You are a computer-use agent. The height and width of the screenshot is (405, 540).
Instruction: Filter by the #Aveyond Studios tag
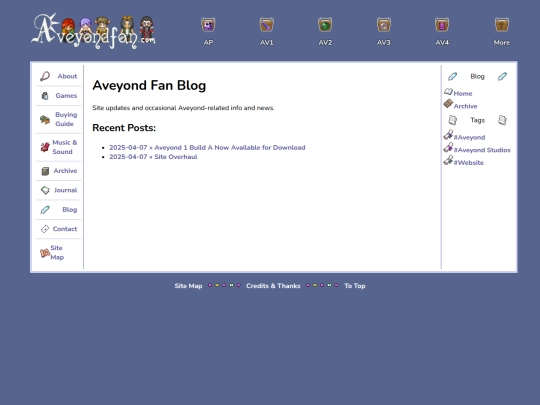482,150
